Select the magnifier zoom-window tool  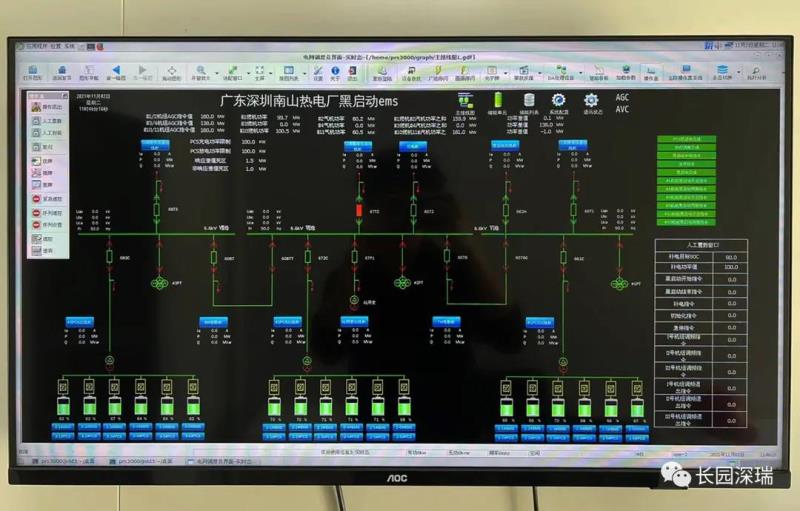pyautogui.click(x=201, y=72)
